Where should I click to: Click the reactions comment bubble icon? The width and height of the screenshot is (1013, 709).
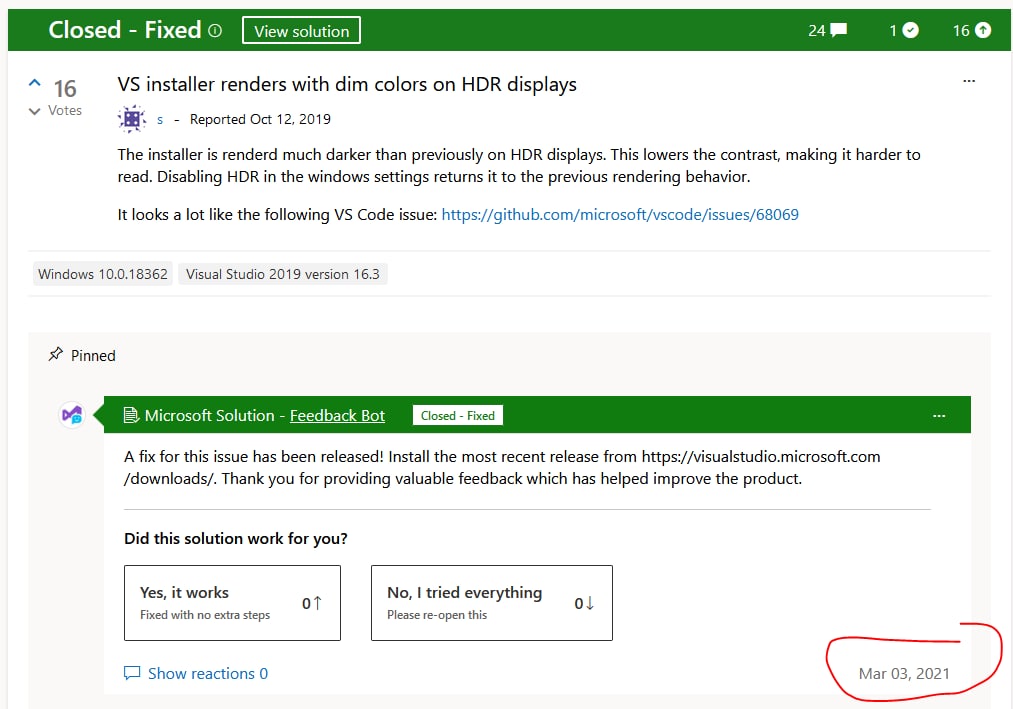tap(132, 673)
